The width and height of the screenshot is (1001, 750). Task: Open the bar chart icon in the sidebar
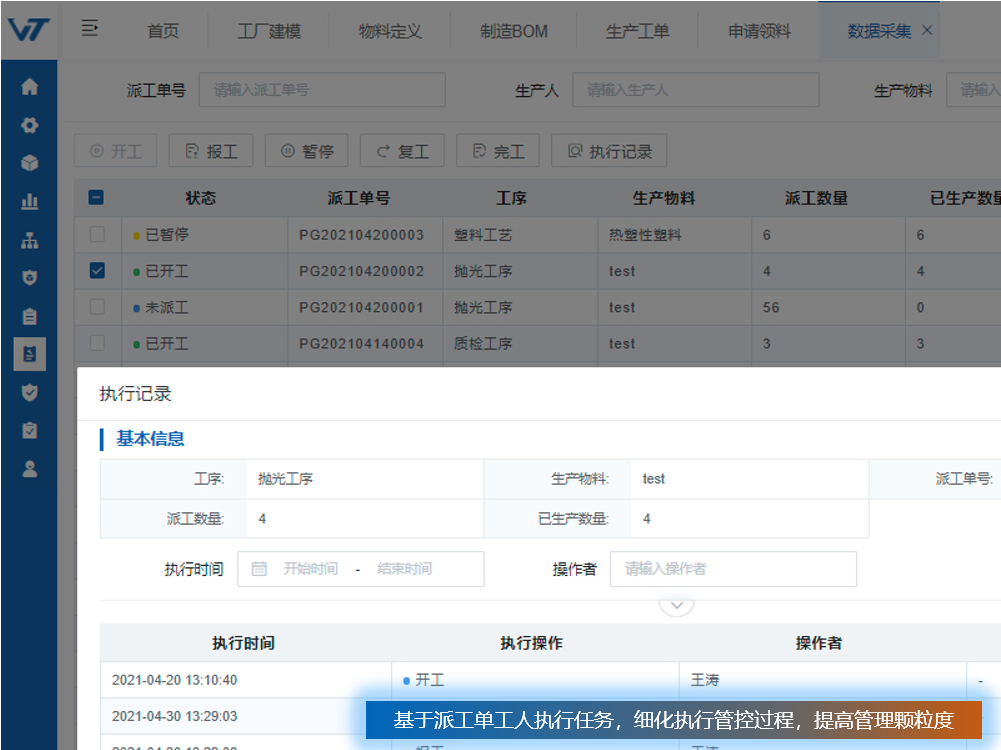click(29, 202)
